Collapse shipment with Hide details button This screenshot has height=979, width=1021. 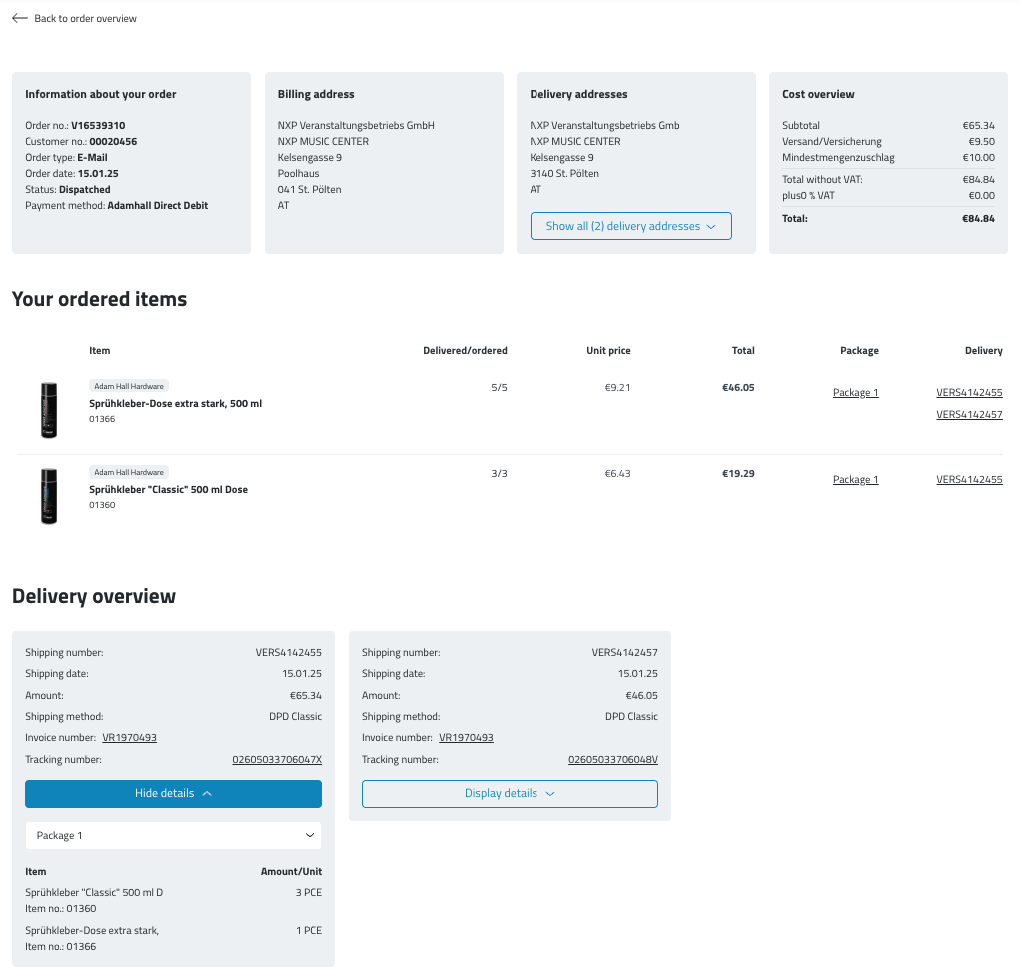pos(173,793)
